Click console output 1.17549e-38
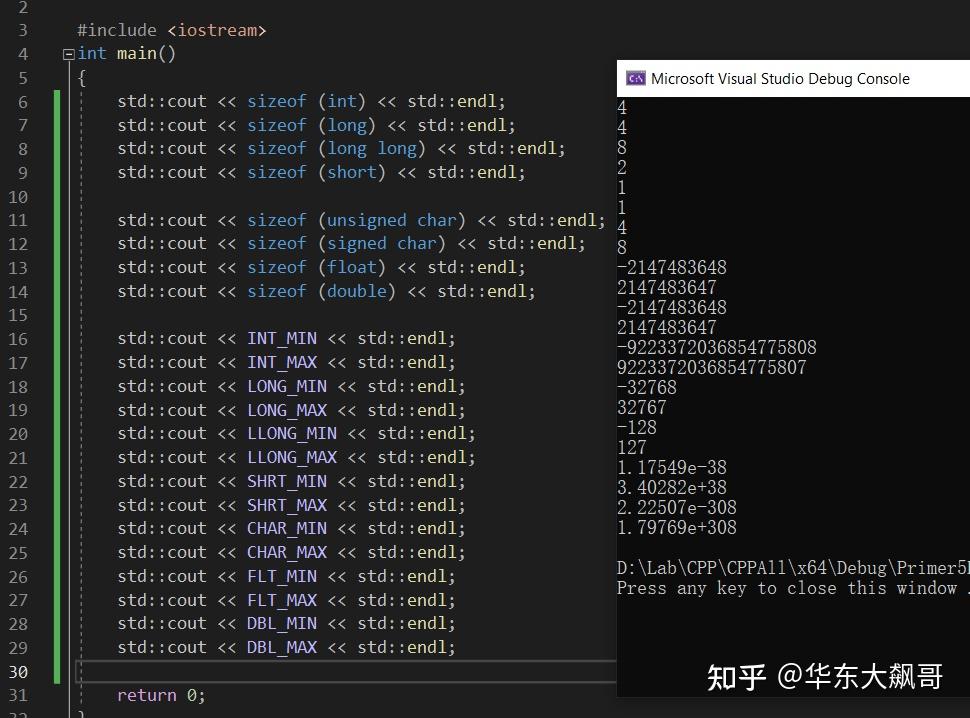Screen dimensions: 970x718 point(672,468)
